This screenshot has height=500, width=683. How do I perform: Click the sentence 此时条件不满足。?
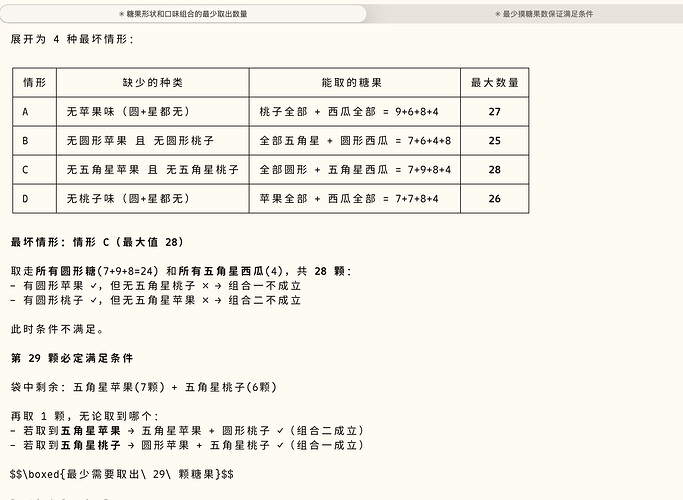(x=57, y=329)
